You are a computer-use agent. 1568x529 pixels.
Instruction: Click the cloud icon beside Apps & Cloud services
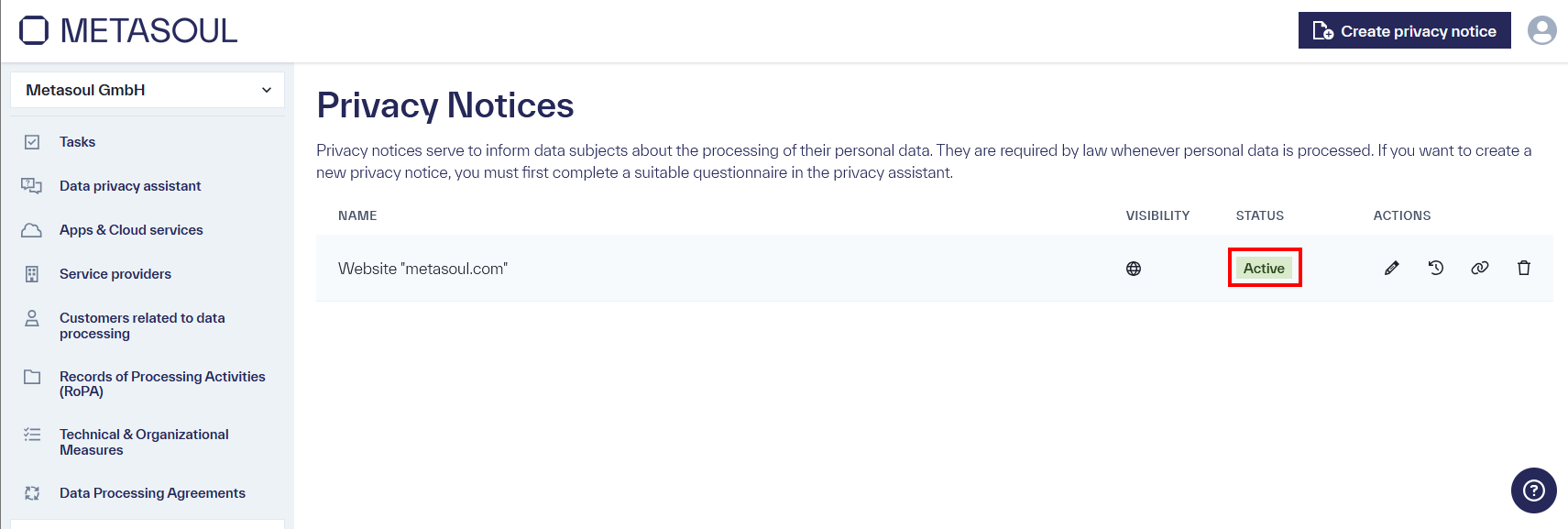tap(31, 229)
